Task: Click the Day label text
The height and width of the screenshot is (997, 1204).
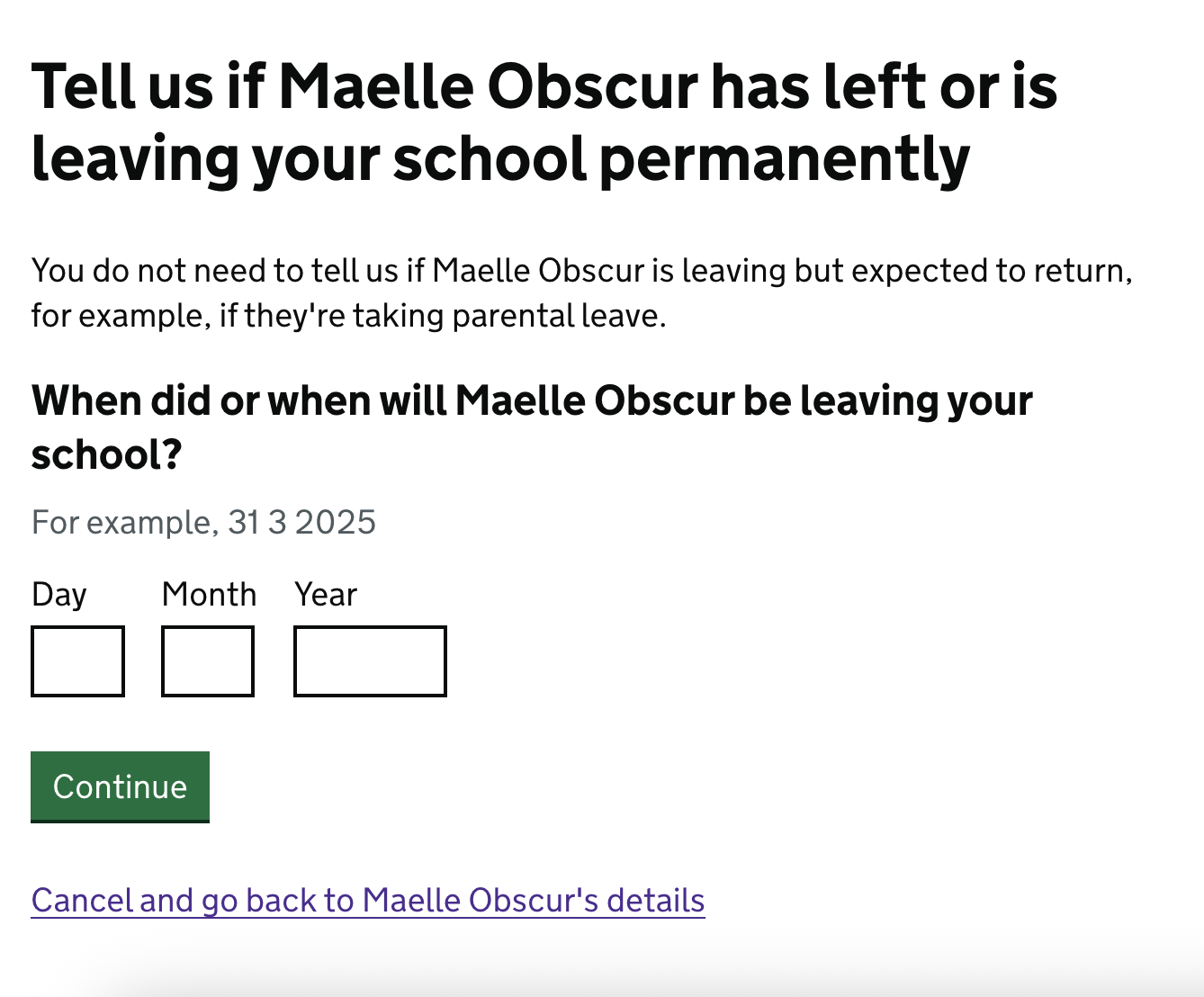Action: [59, 595]
